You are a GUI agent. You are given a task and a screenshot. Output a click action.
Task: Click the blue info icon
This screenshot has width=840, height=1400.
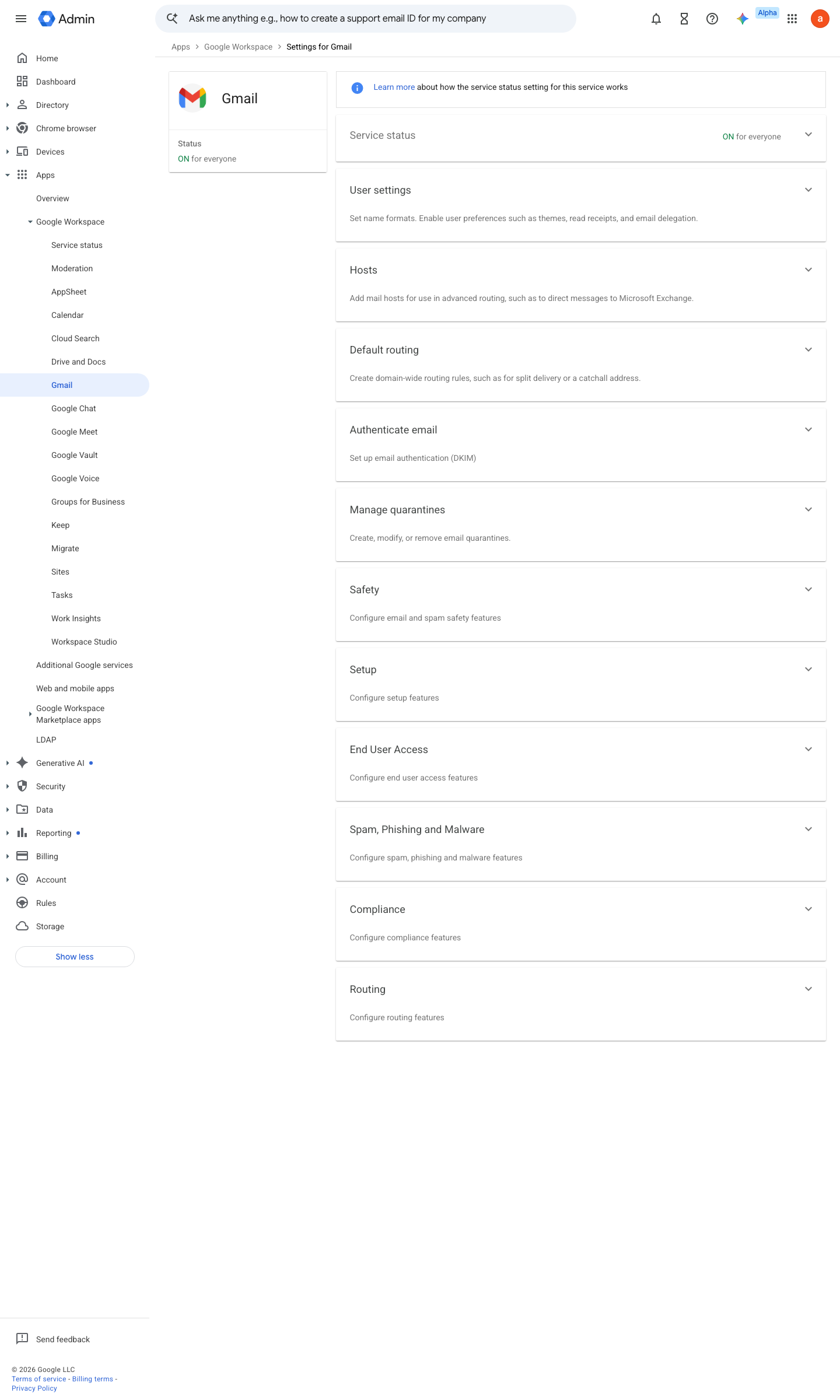click(x=357, y=87)
